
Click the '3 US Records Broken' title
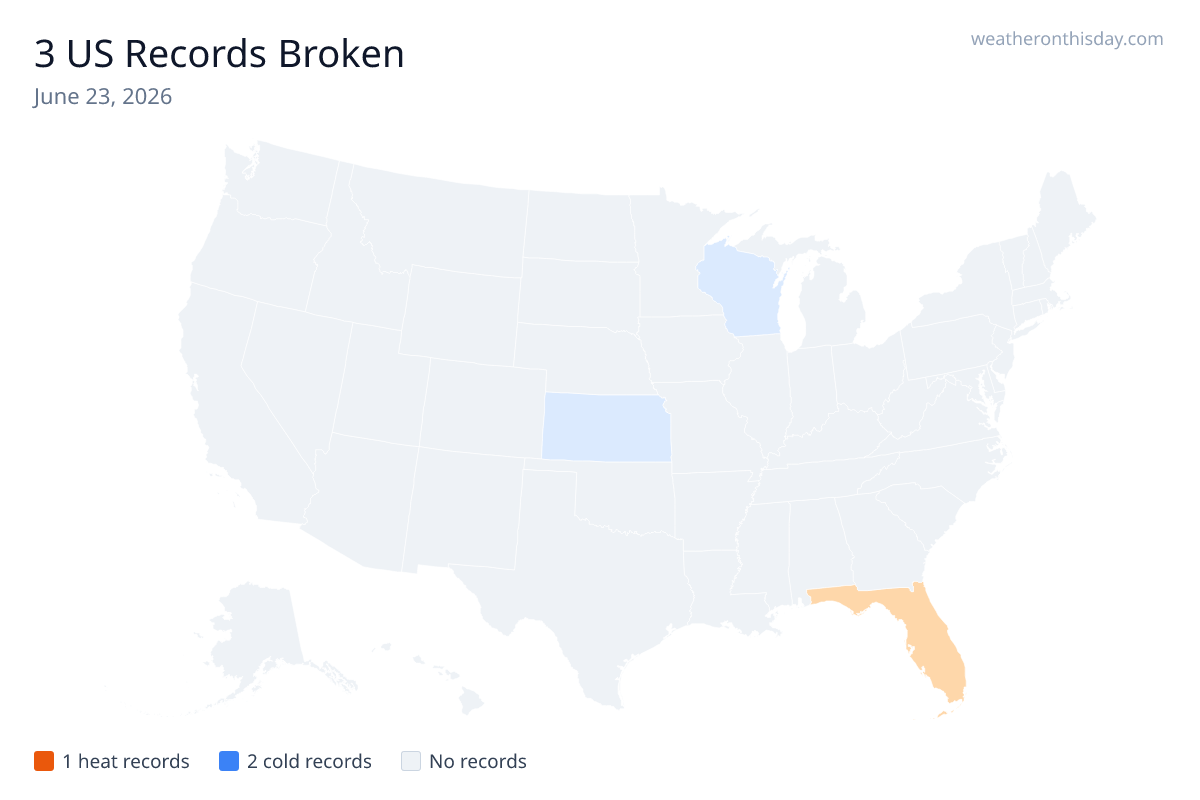pos(219,54)
